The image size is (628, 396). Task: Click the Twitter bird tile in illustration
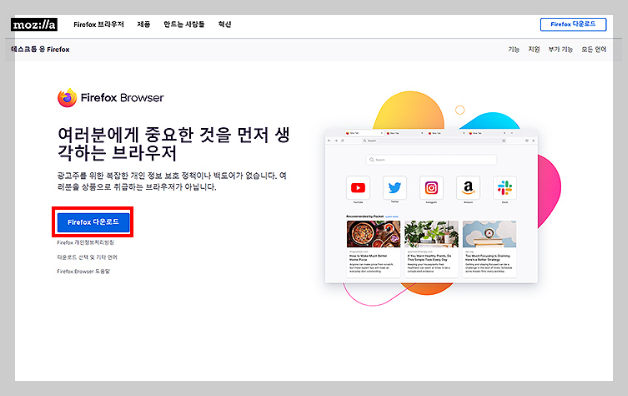395,187
